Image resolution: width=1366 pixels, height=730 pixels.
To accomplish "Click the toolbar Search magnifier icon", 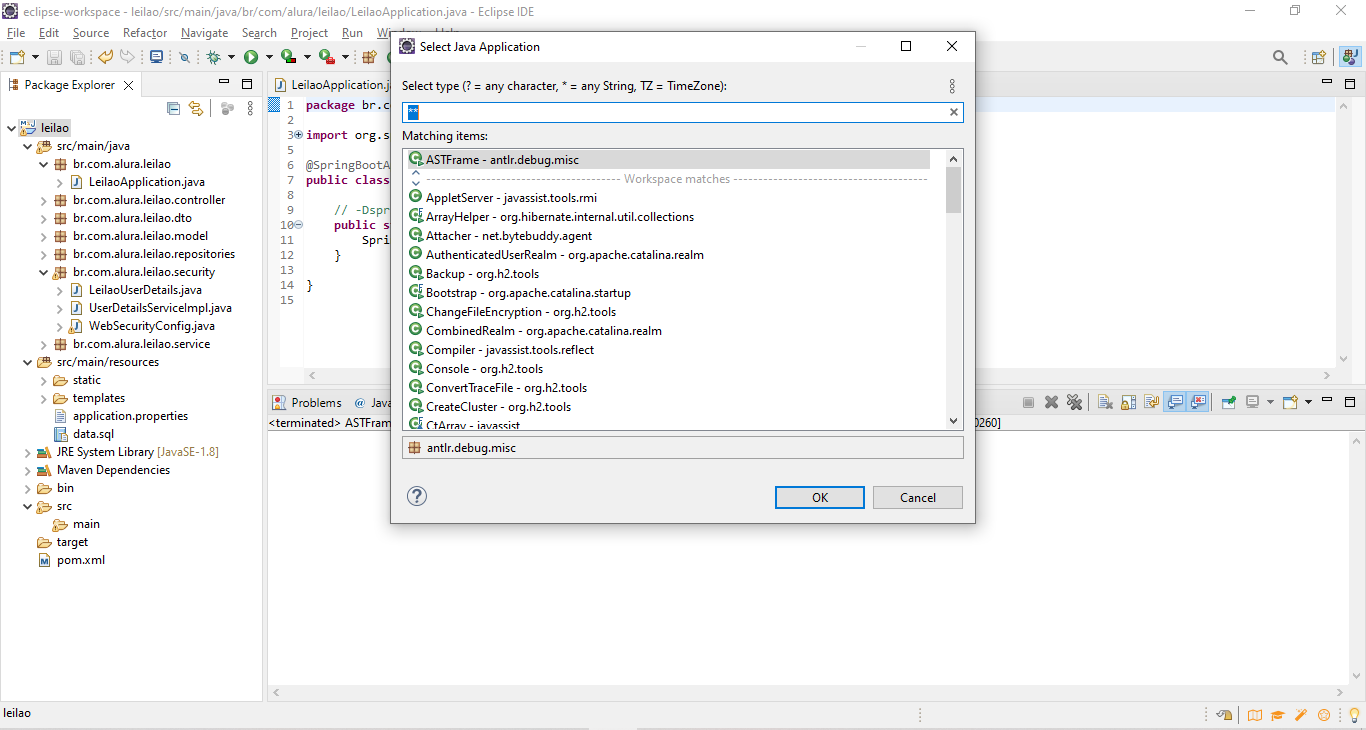I will pyautogui.click(x=1280, y=57).
